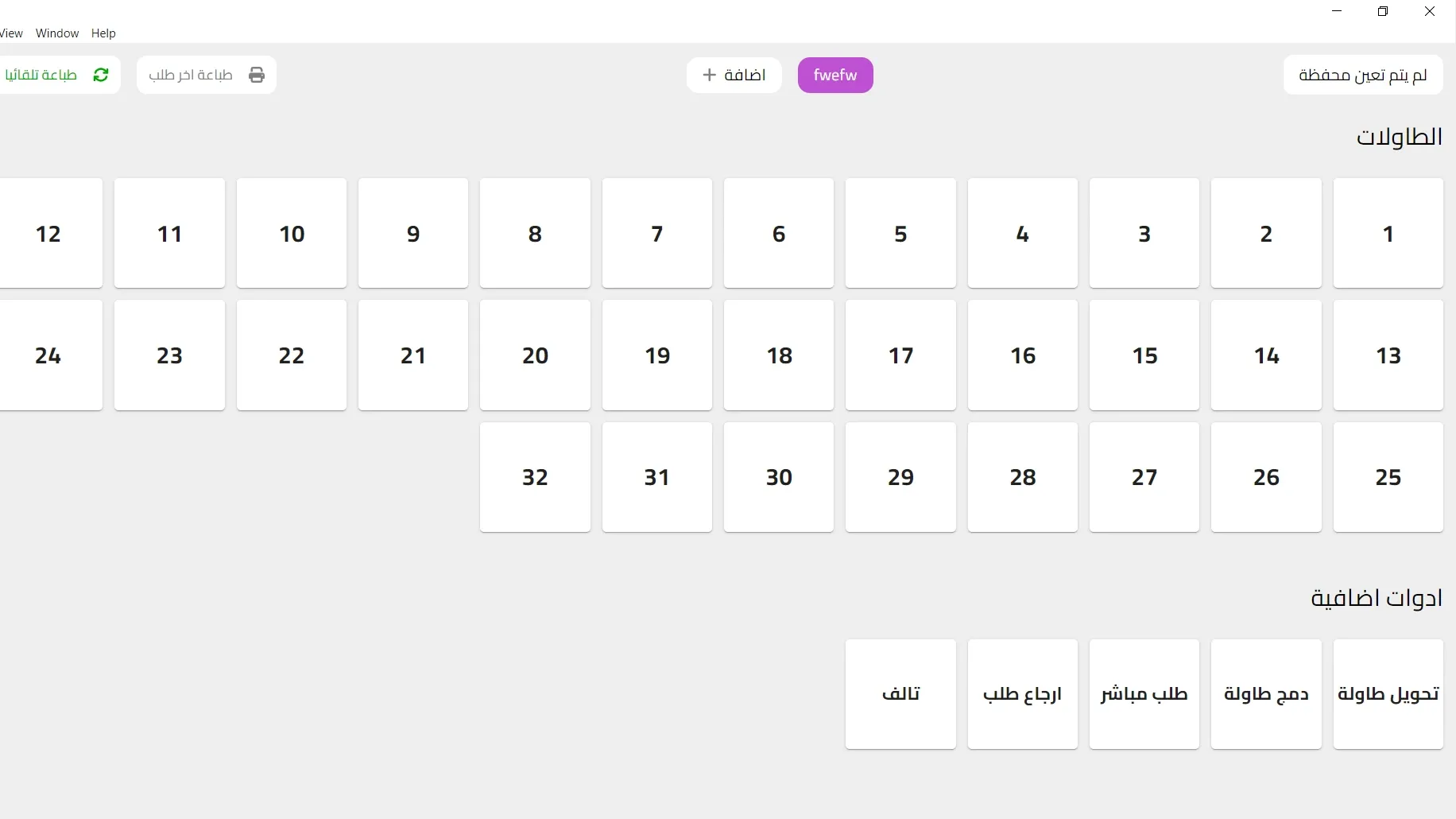Open the Window menu
Screen dimensions: 1456x819
57,33
